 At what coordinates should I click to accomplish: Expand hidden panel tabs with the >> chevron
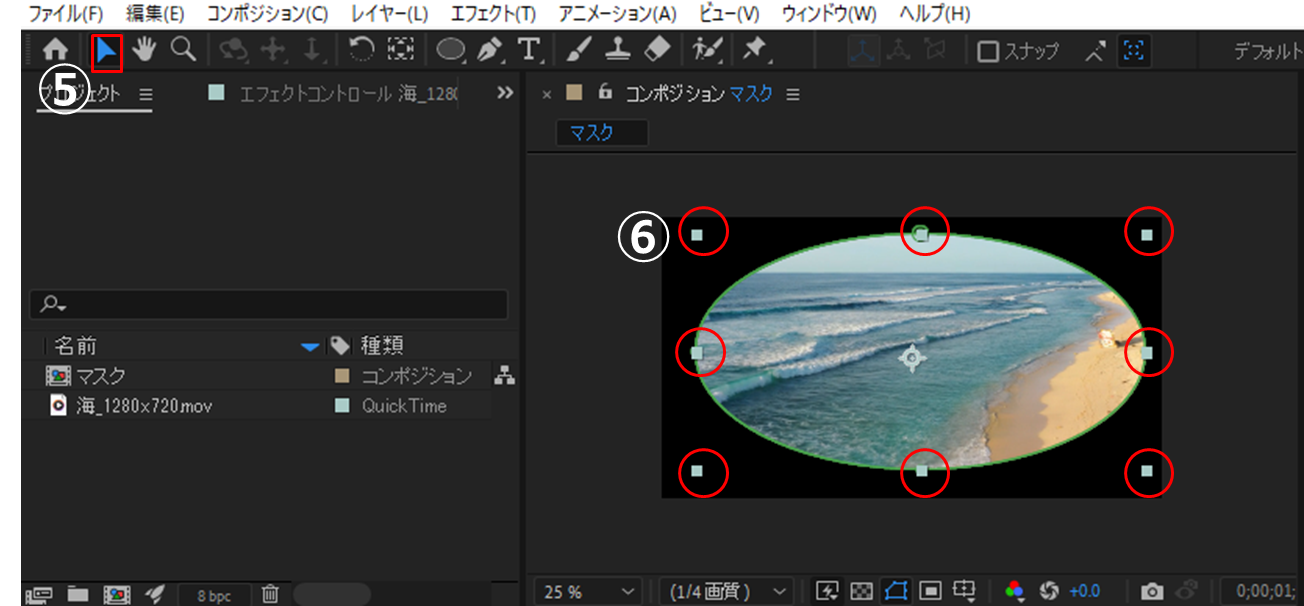click(x=505, y=93)
